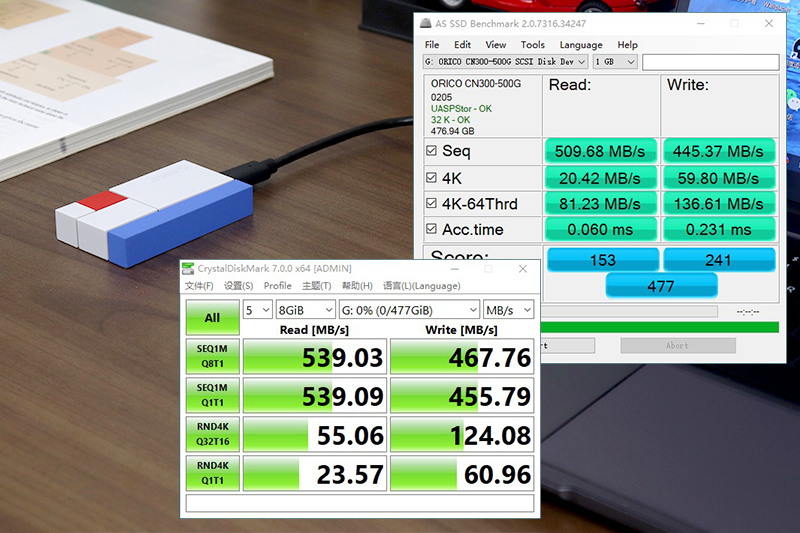Open the File menu in AS SSD Benchmark

tap(432, 45)
